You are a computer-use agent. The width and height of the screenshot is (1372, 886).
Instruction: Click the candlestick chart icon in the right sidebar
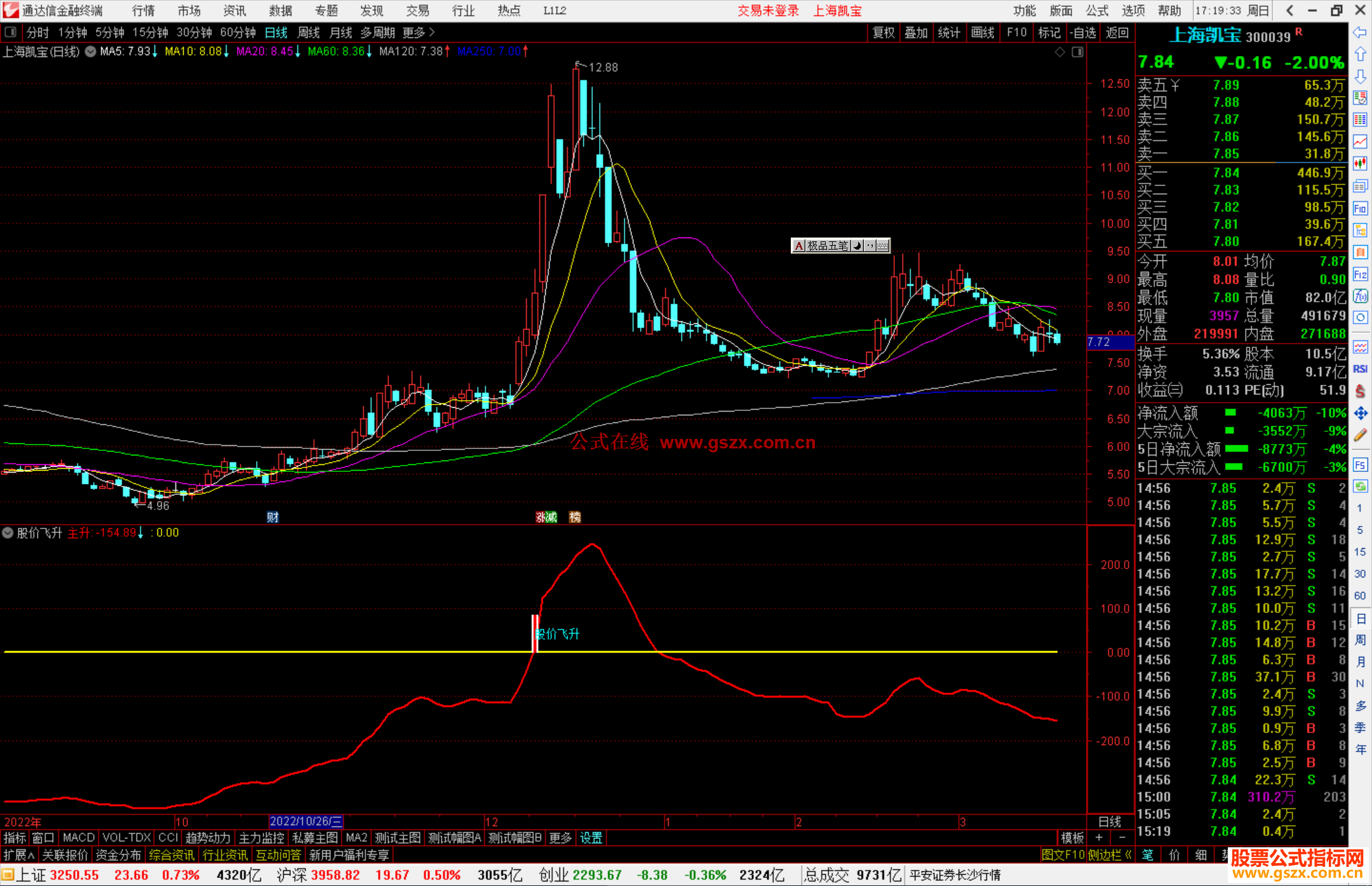click(1360, 164)
